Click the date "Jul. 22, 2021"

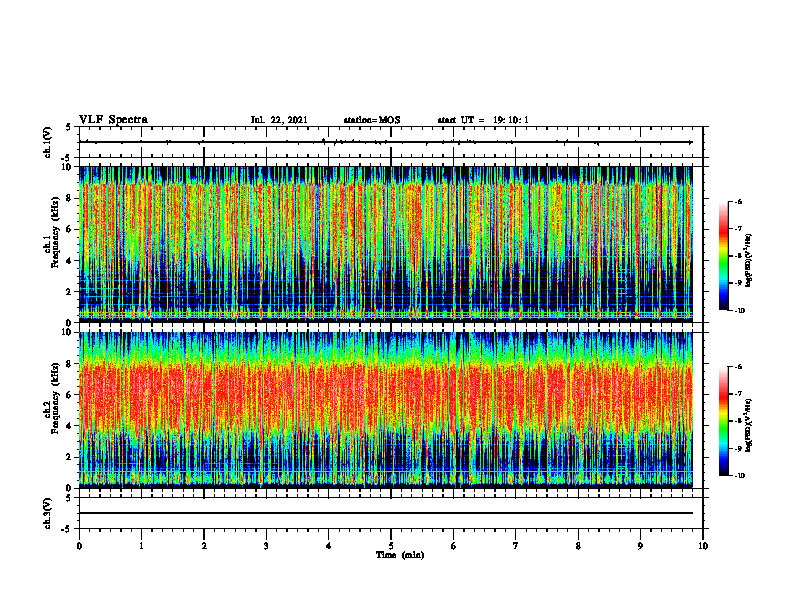(x=279, y=120)
